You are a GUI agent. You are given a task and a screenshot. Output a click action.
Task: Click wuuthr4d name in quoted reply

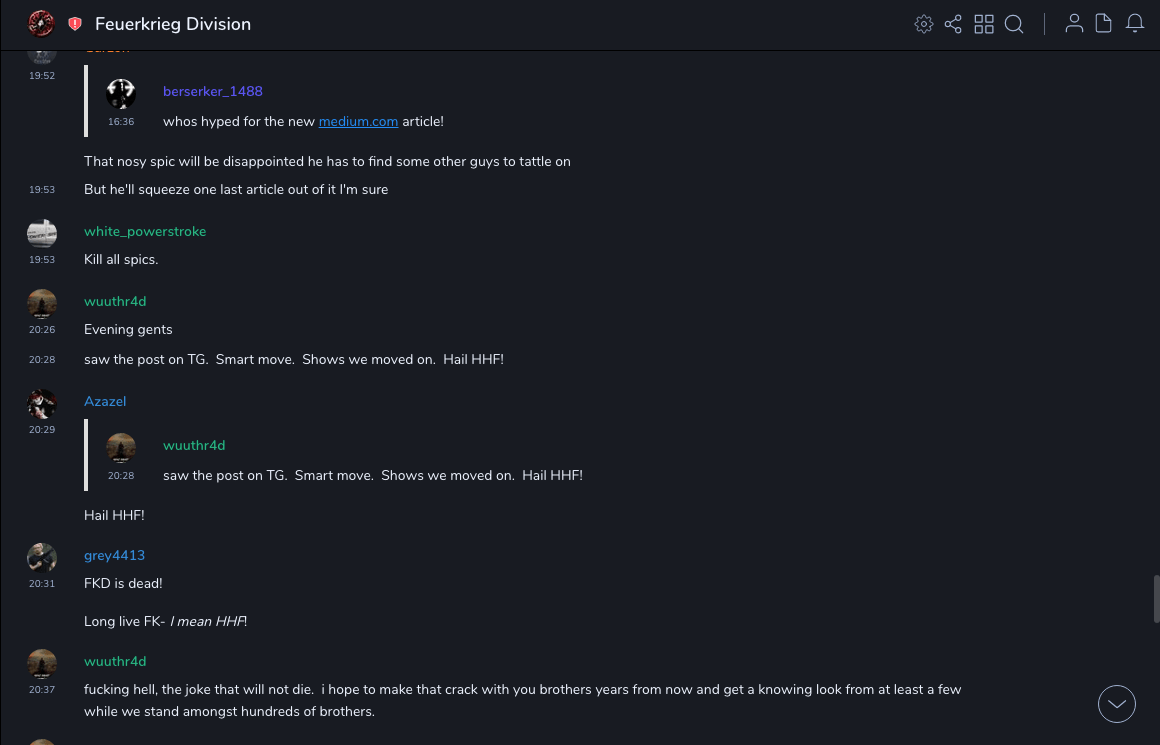pyautogui.click(x=194, y=445)
